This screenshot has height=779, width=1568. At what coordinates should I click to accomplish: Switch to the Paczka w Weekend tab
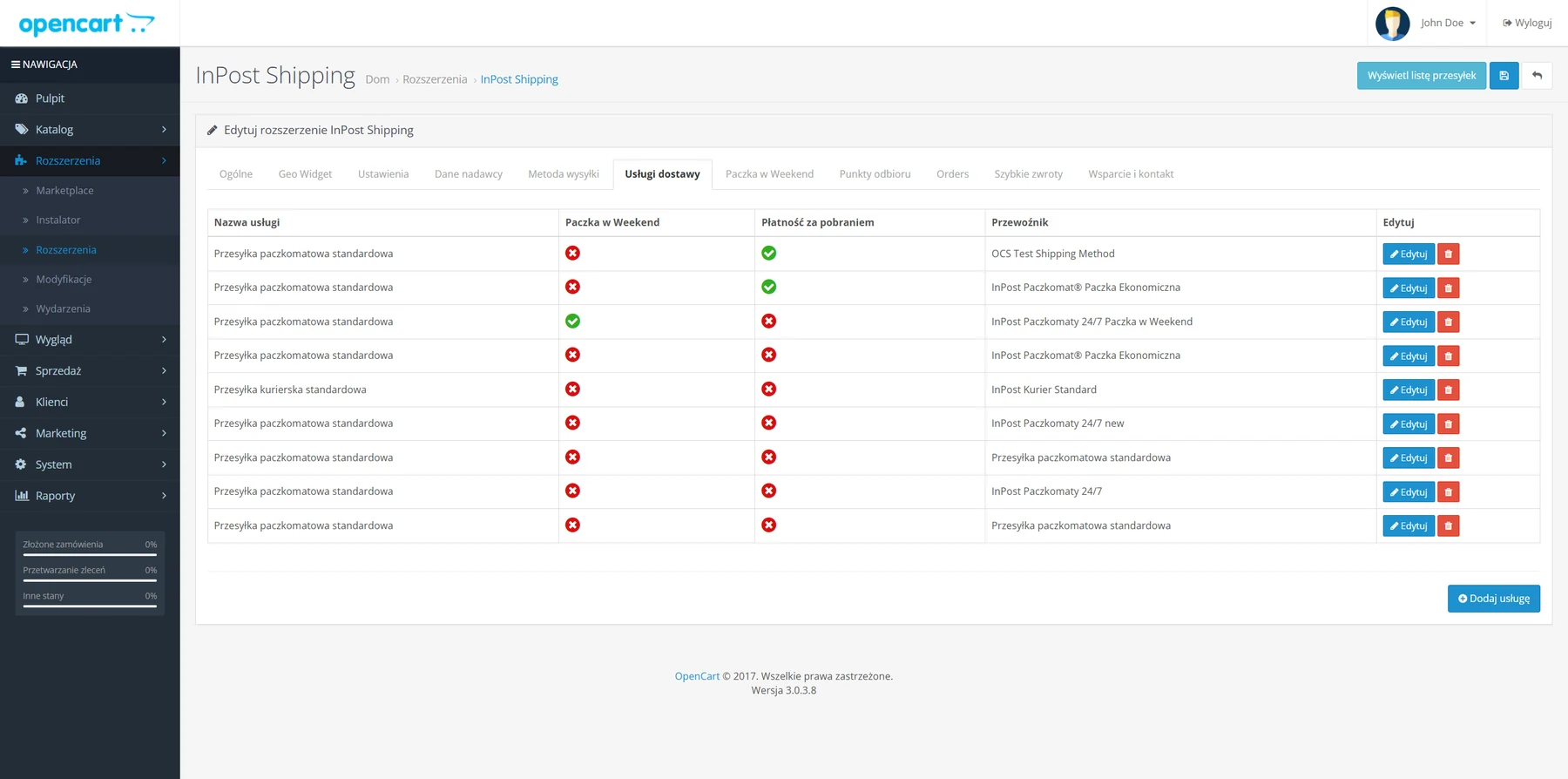769,174
